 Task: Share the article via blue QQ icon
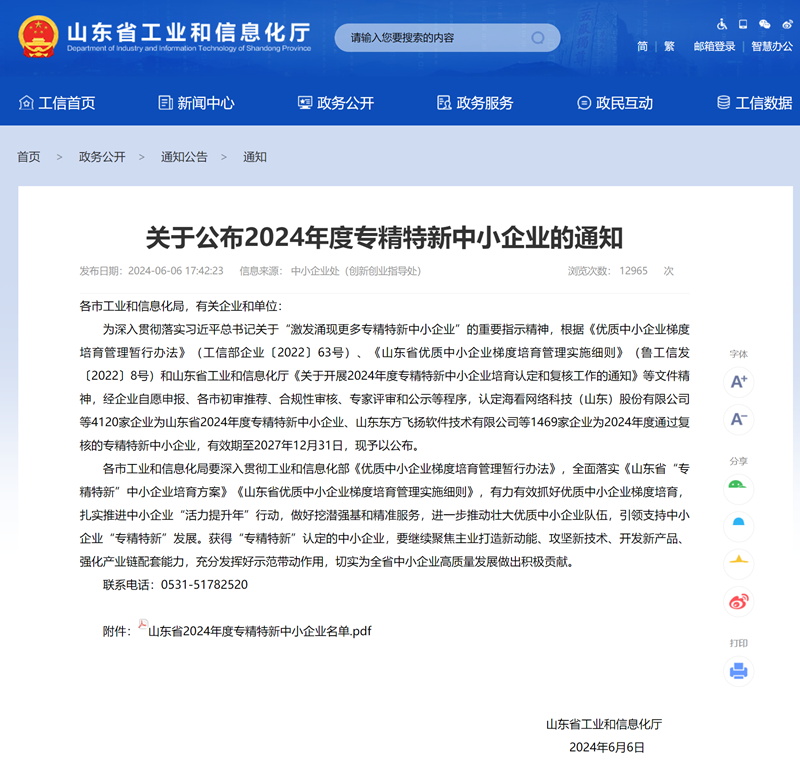pos(738,526)
